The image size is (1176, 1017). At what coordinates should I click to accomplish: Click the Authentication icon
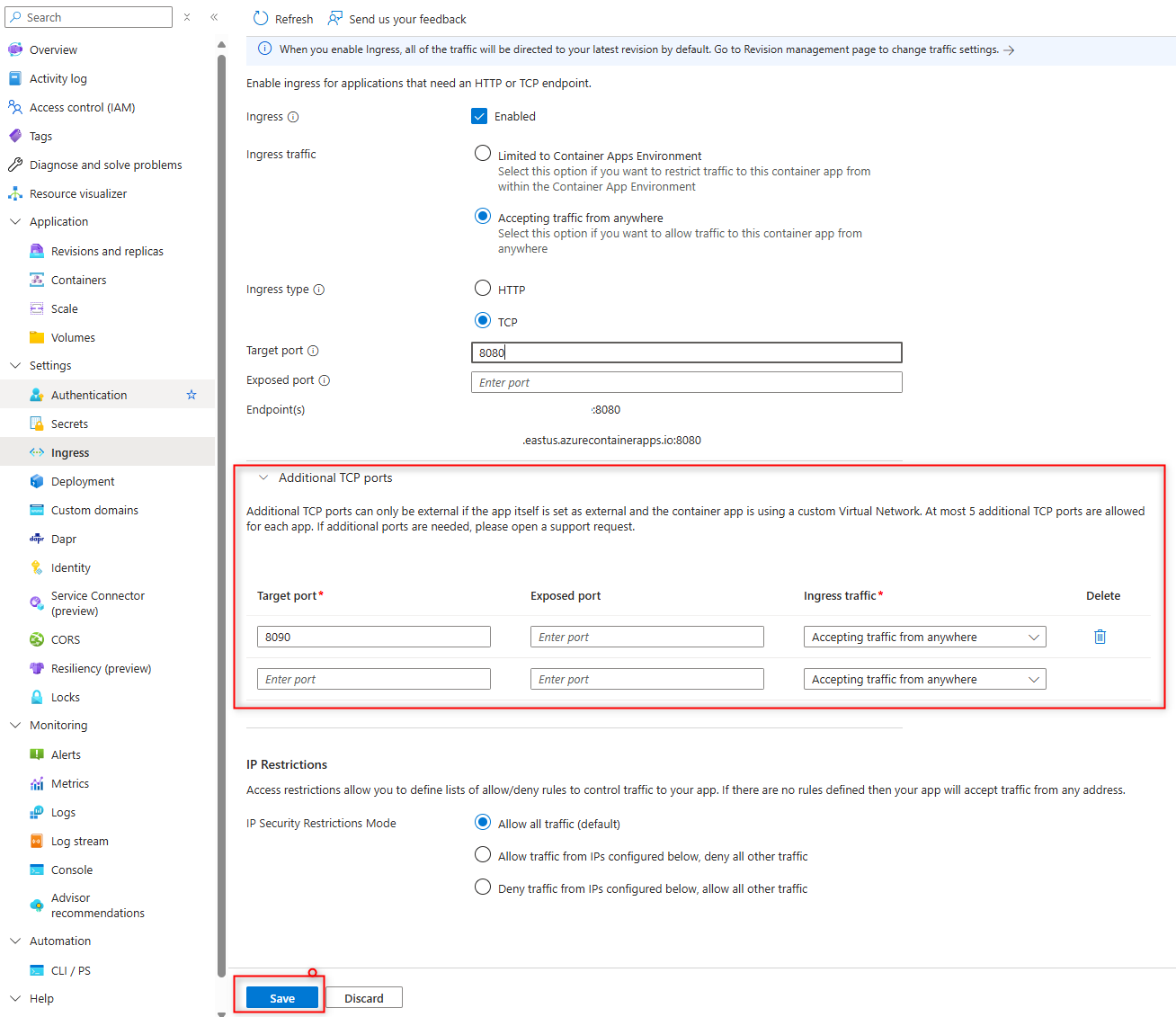click(x=37, y=395)
